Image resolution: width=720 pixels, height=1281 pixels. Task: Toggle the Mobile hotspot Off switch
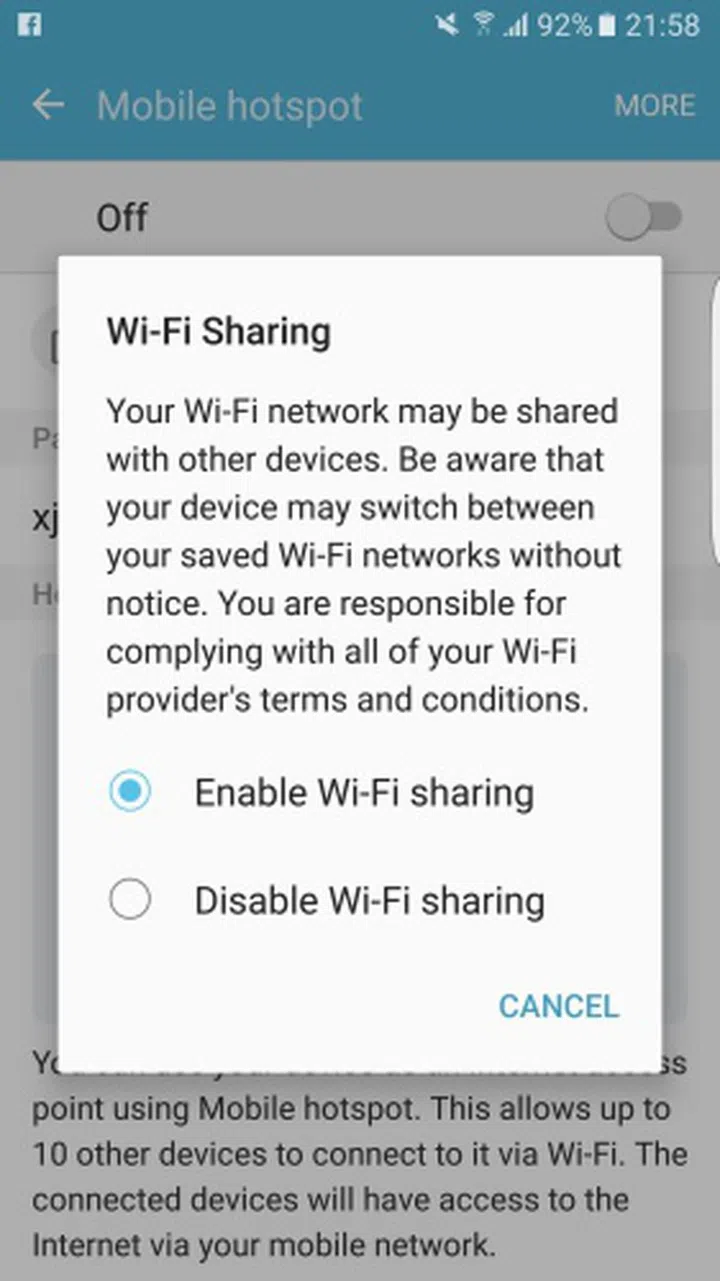(644, 217)
